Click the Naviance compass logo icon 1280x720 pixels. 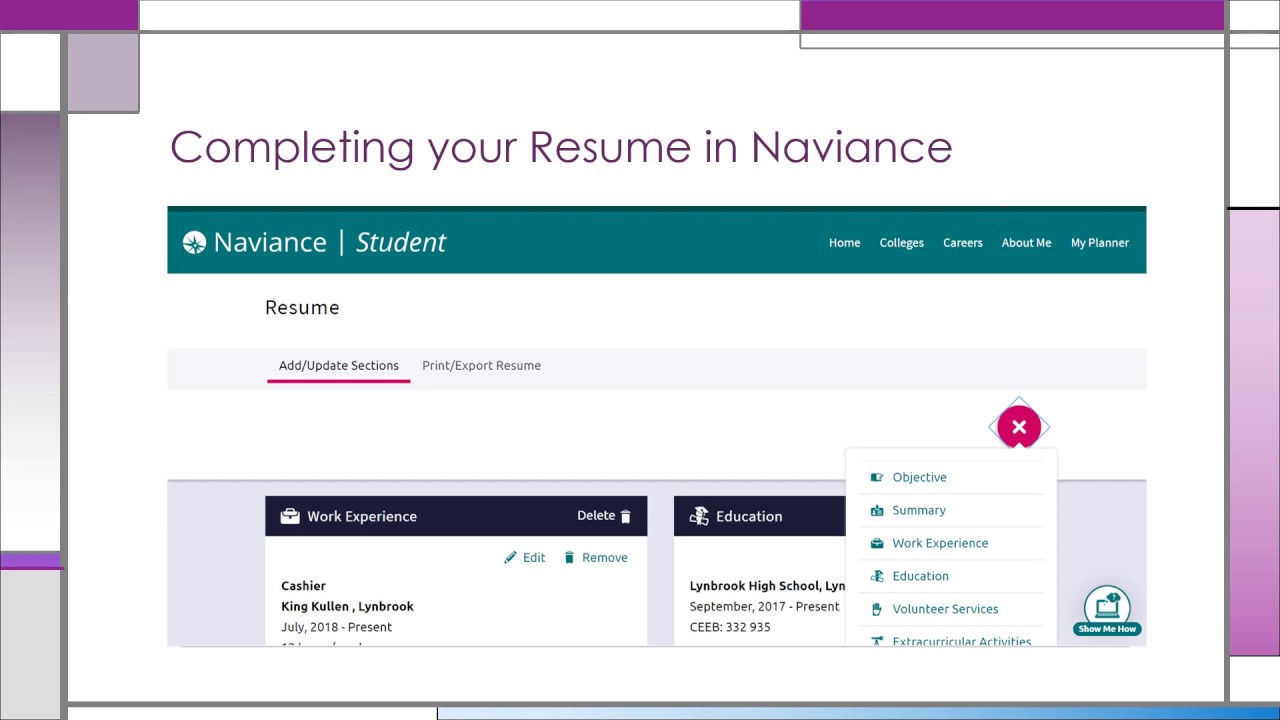pyautogui.click(x=194, y=242)
